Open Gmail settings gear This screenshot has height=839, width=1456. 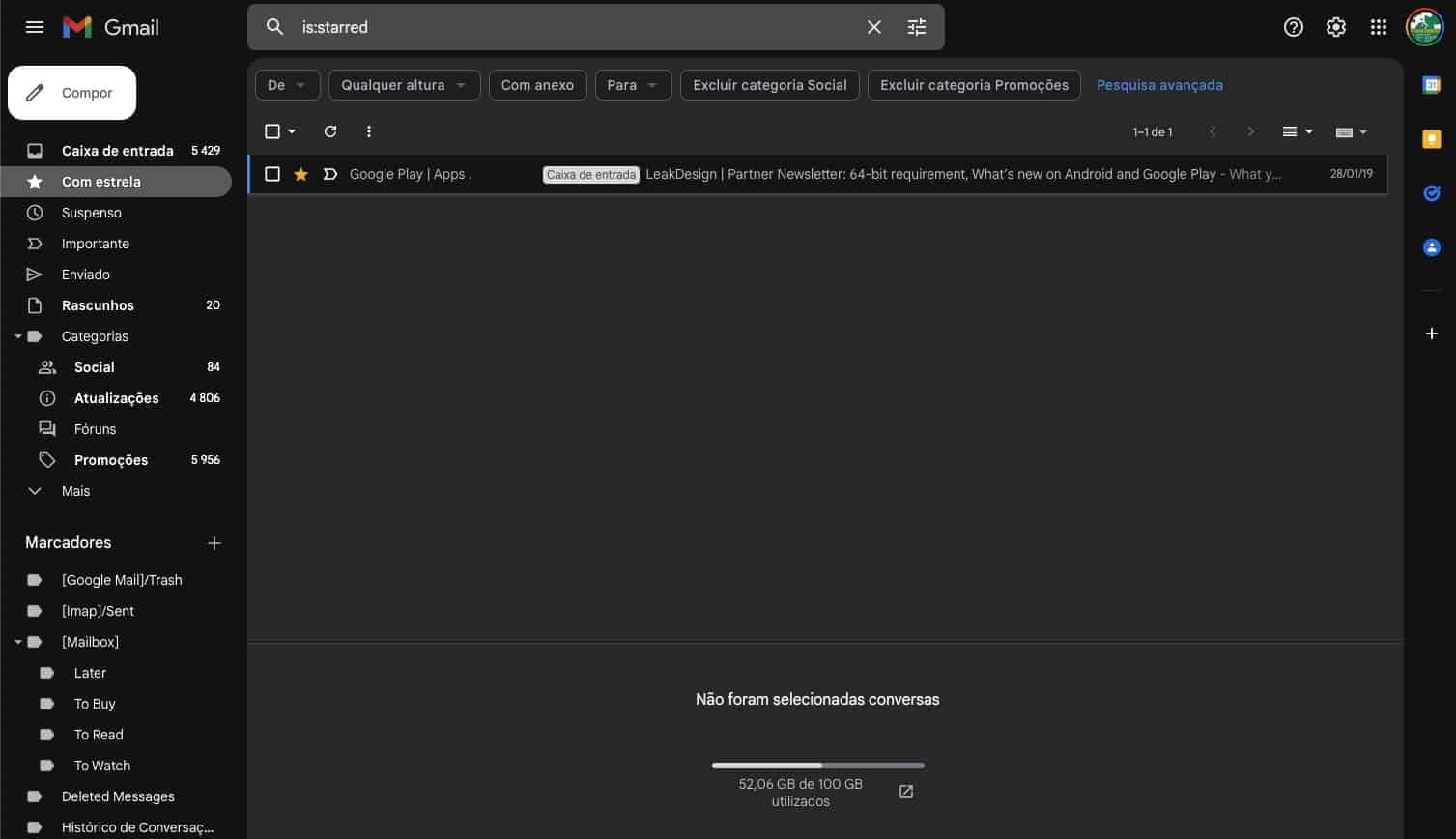pos(1335,27)
